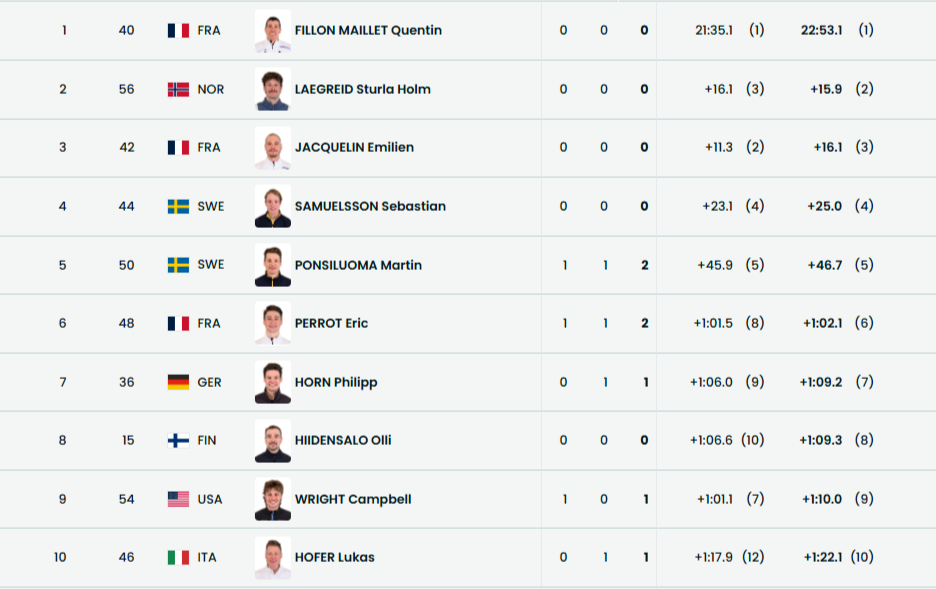The height and width of the screenshot is (589, 936).
Task: Click the HIIDENSALO Olli name link
Action: pos(343,440)
